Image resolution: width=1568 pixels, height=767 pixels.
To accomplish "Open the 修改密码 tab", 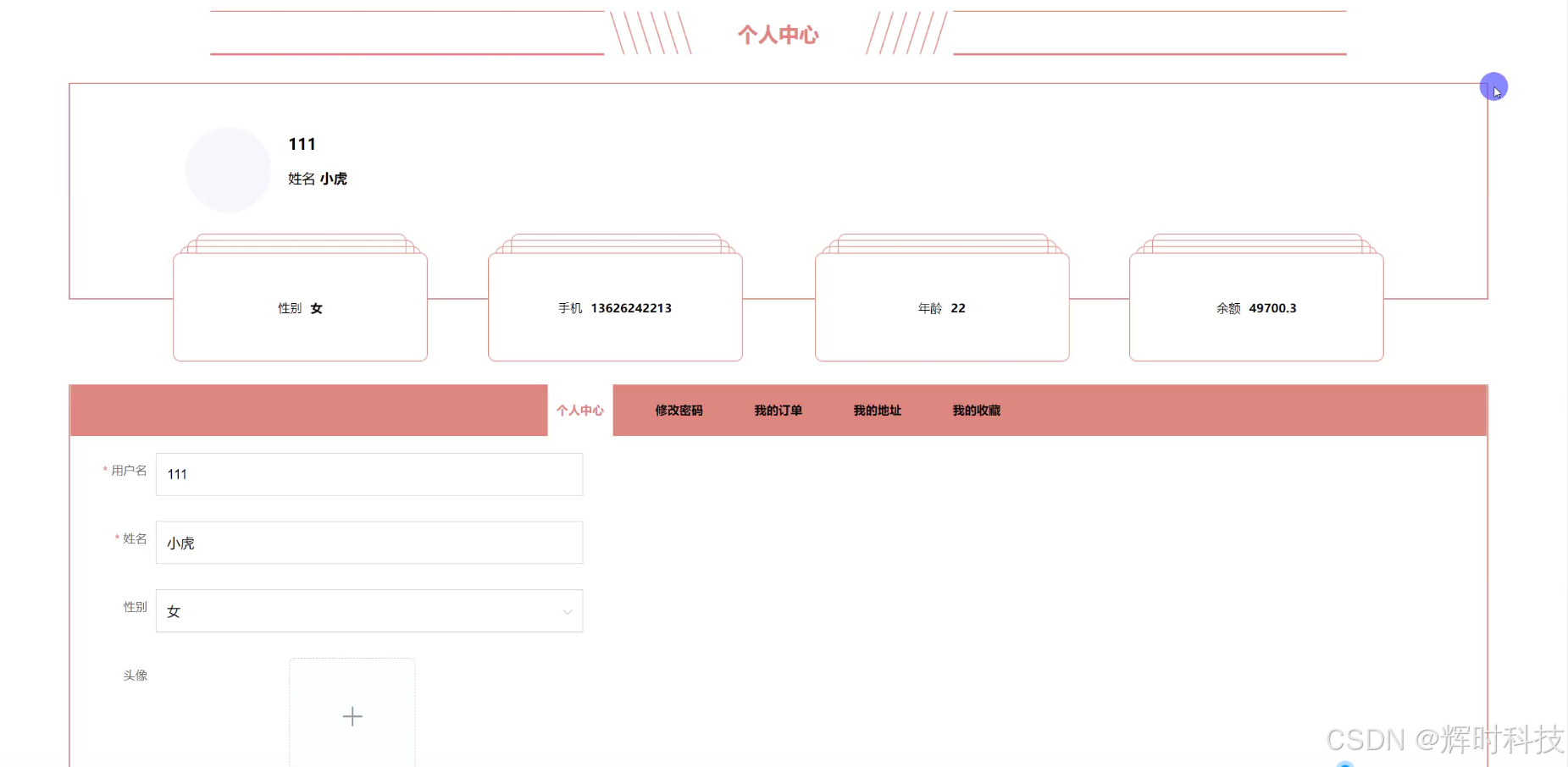I will [679, 411].
